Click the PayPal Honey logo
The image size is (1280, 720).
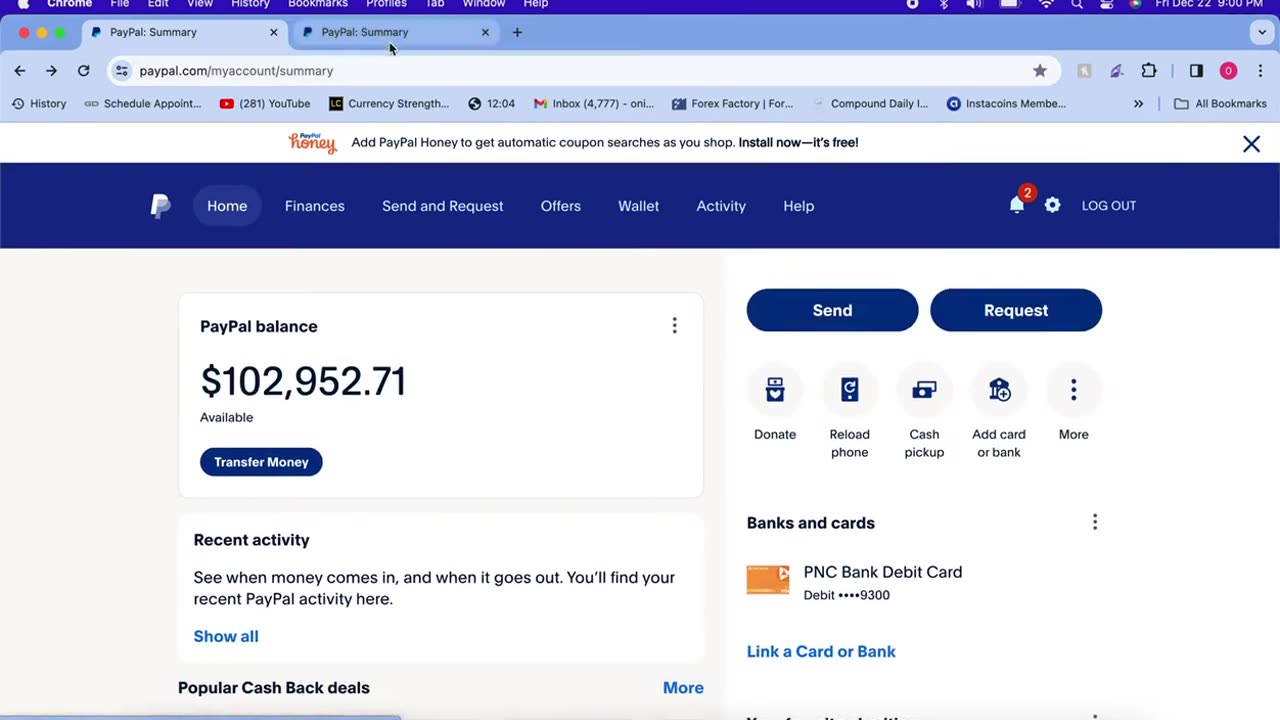click(312, 142)
